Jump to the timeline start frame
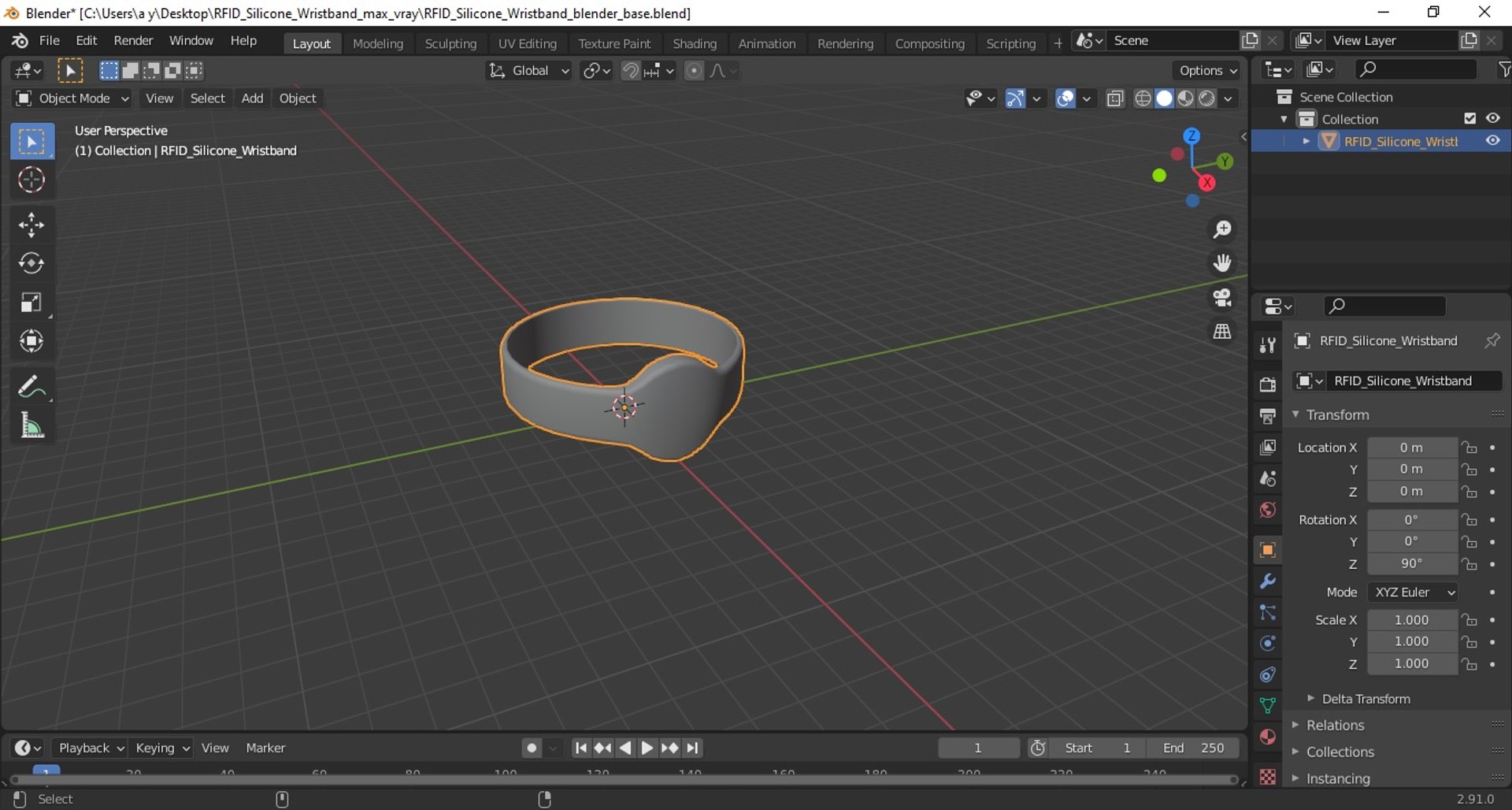The image size is (1512, 810). 581,748
